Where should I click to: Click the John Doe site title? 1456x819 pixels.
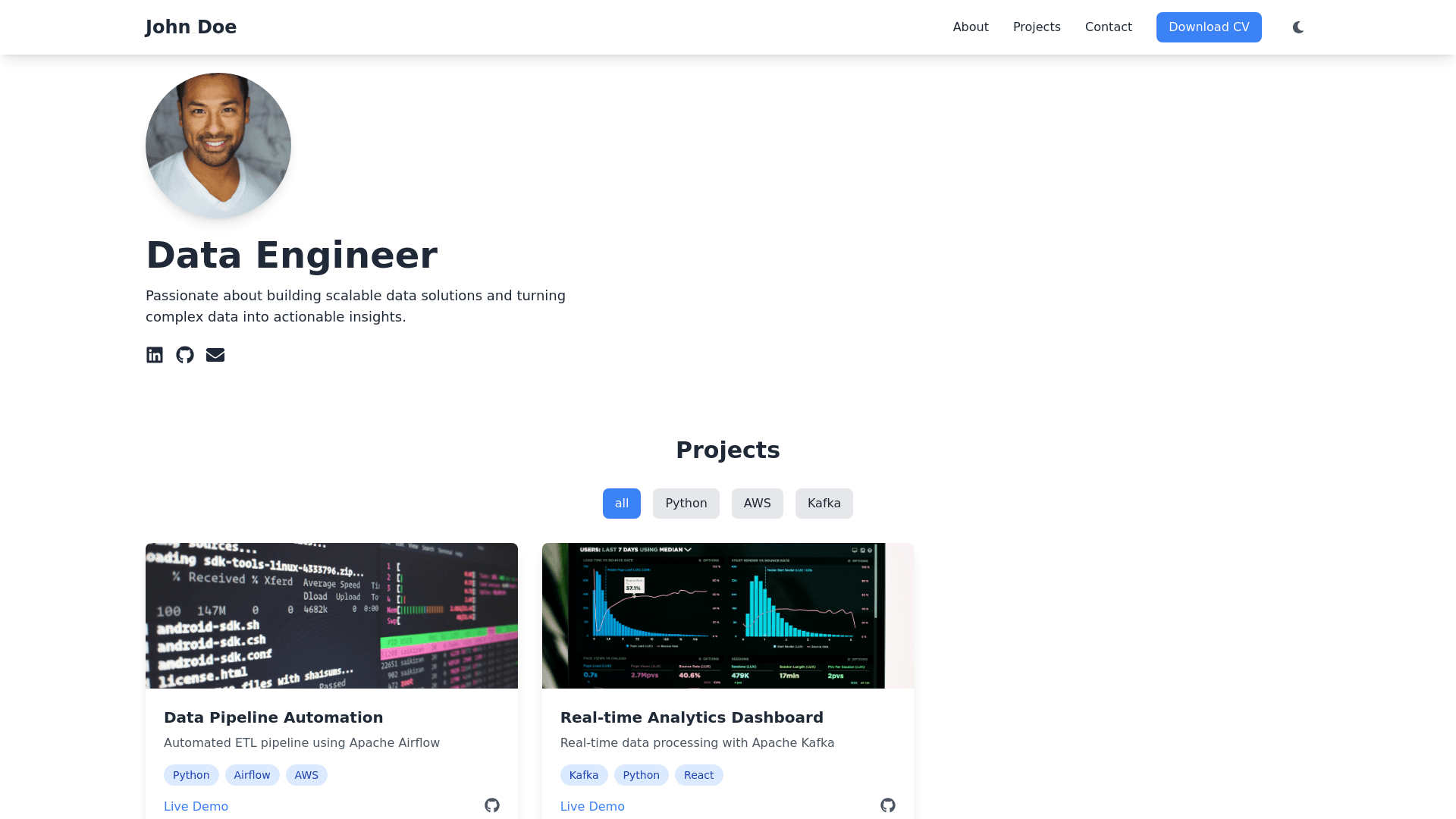191,27
